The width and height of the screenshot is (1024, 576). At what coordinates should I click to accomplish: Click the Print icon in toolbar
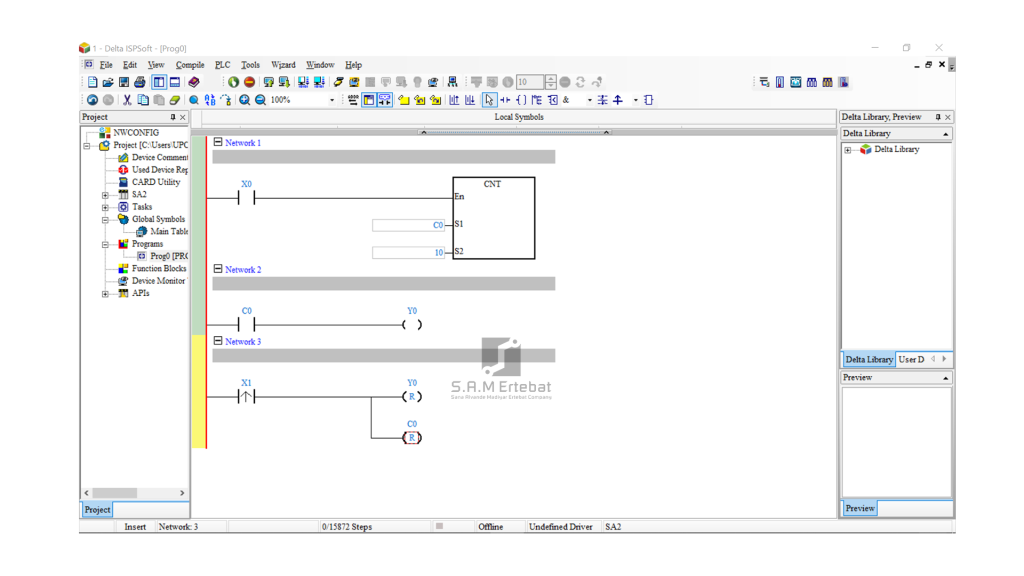pos(140,83)
